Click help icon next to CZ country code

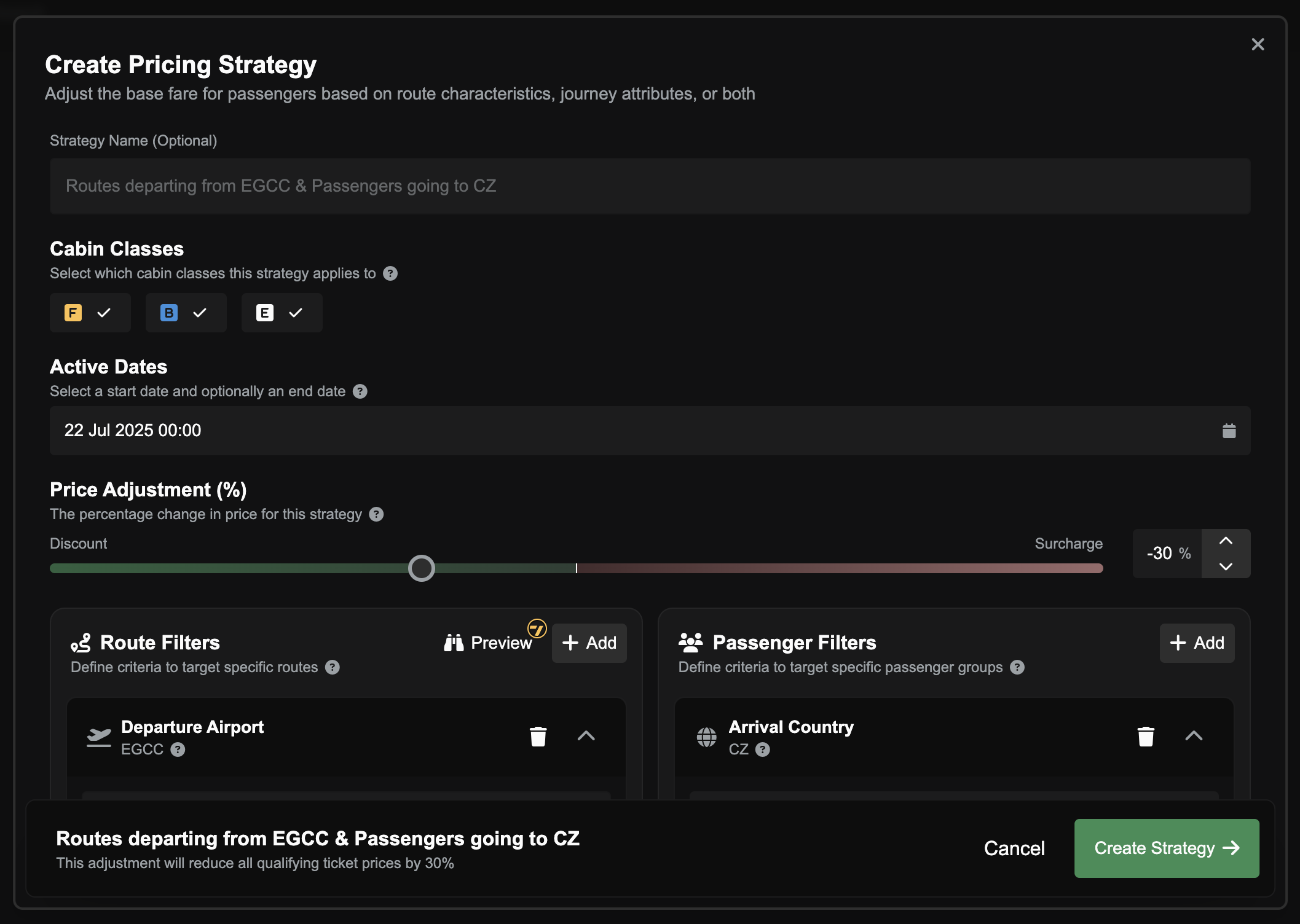[x=762, y=750]
